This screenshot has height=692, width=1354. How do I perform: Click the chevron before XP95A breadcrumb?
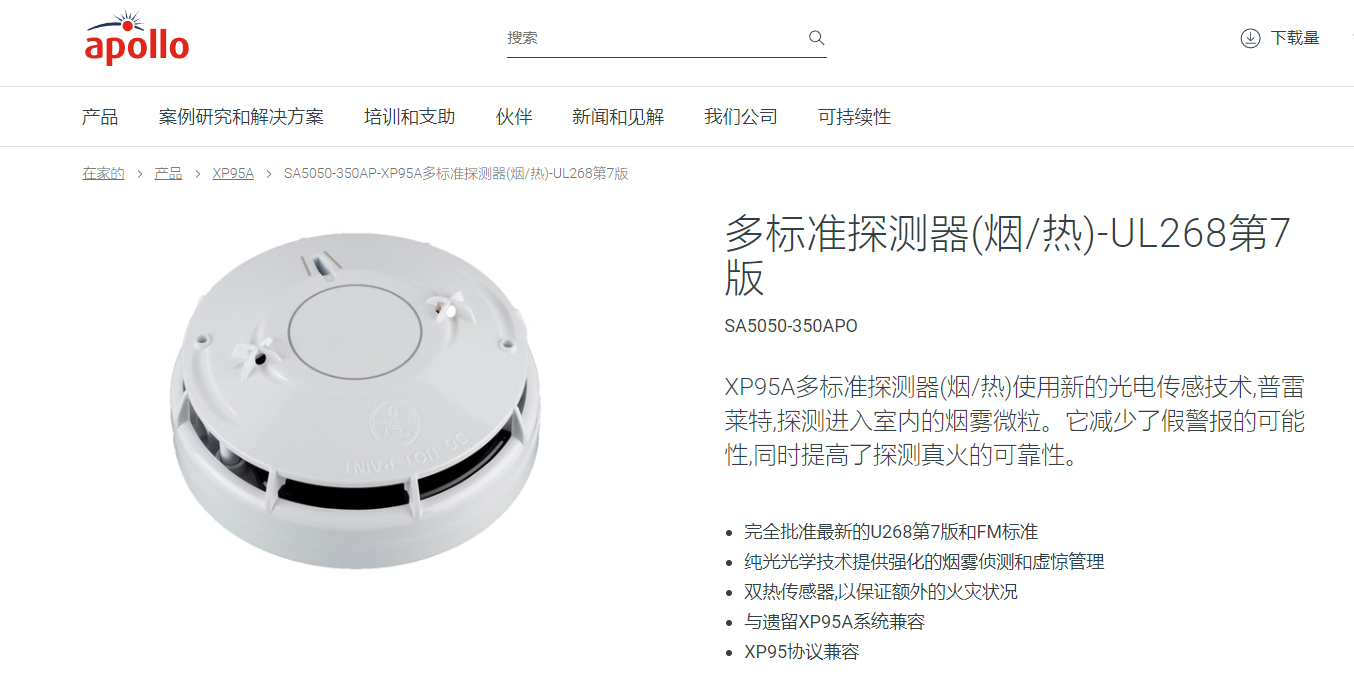198,174
